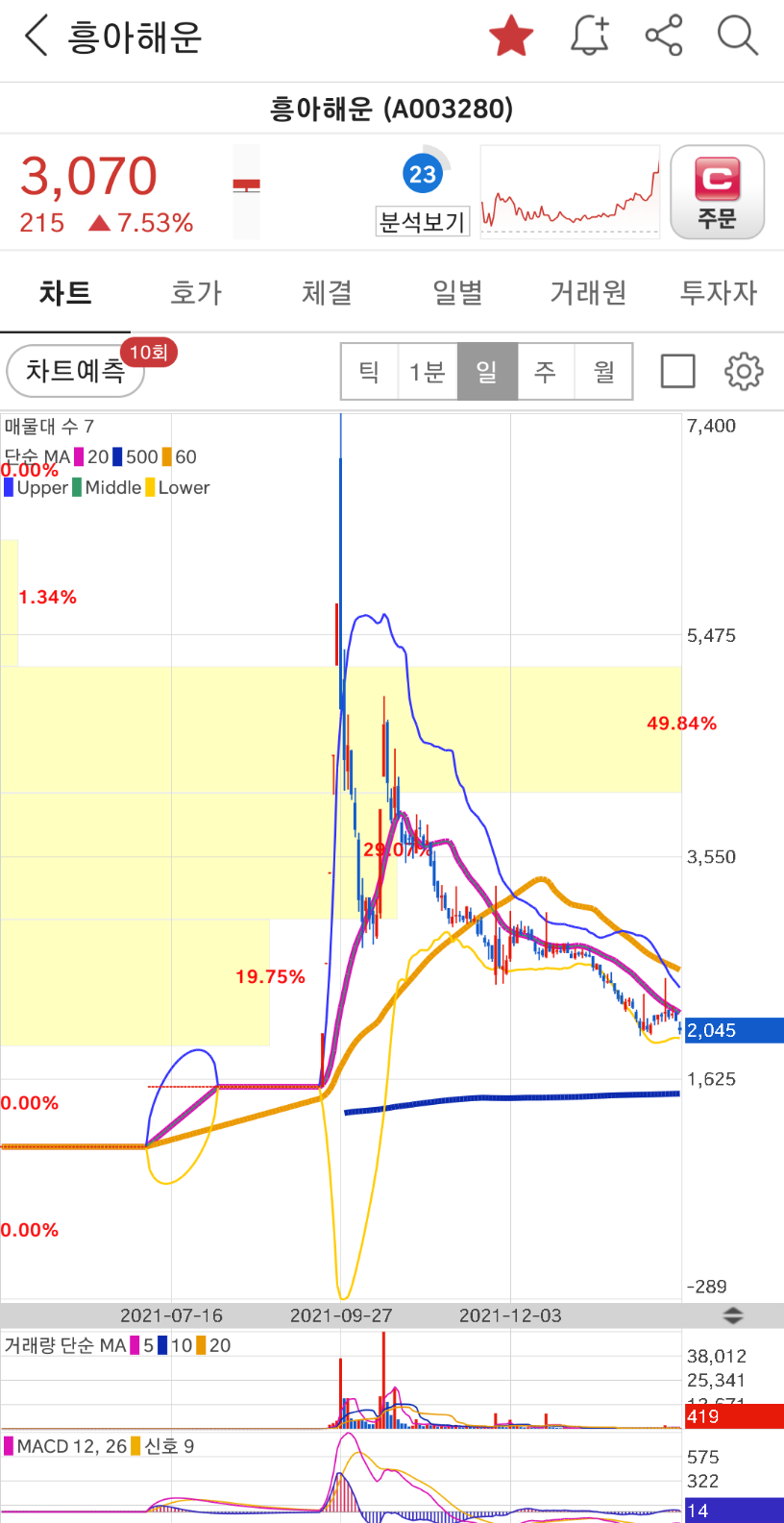This screenshot has width=784, height=1523.
Task: Select the 틱 chart interval
Action: tap(370, 371)
